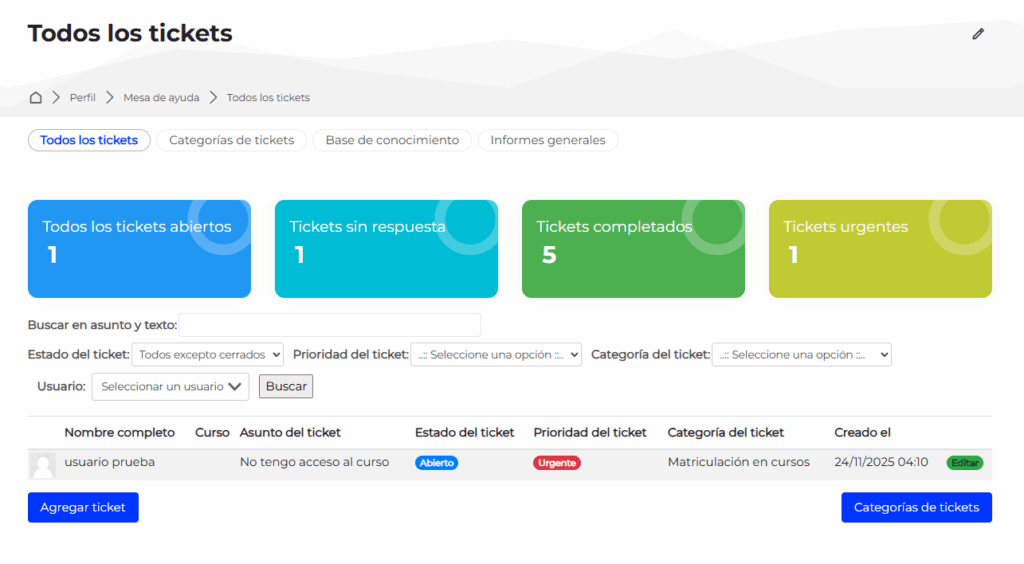1024x564 pixels.
Task: Click the Agregar ticket button
Action: pyautogui.click(x=83, y=508)
